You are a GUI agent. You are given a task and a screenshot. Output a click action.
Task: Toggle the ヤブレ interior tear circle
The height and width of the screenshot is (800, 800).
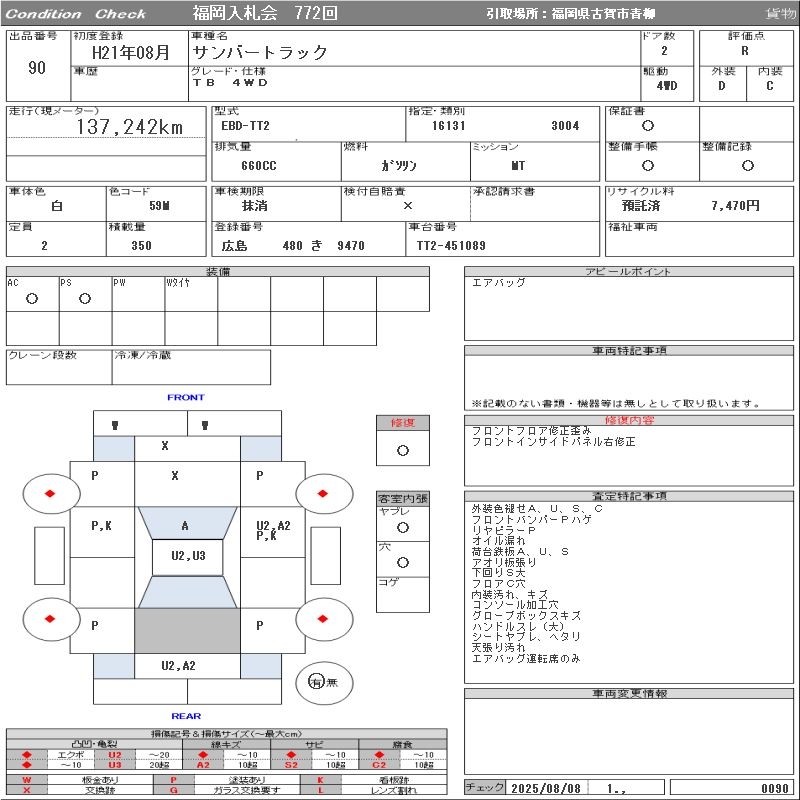pos(403,527)
